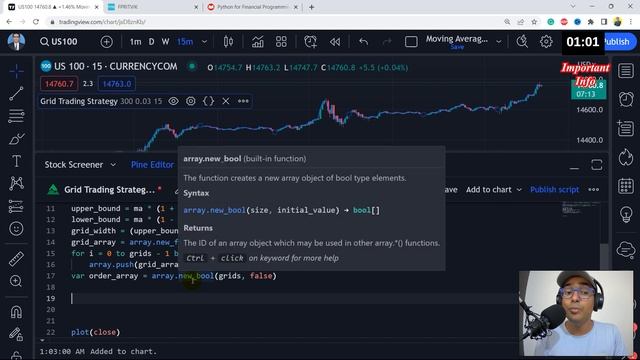
Task: Bookmark this page with star icon
Action: click(x=534, y=22)
